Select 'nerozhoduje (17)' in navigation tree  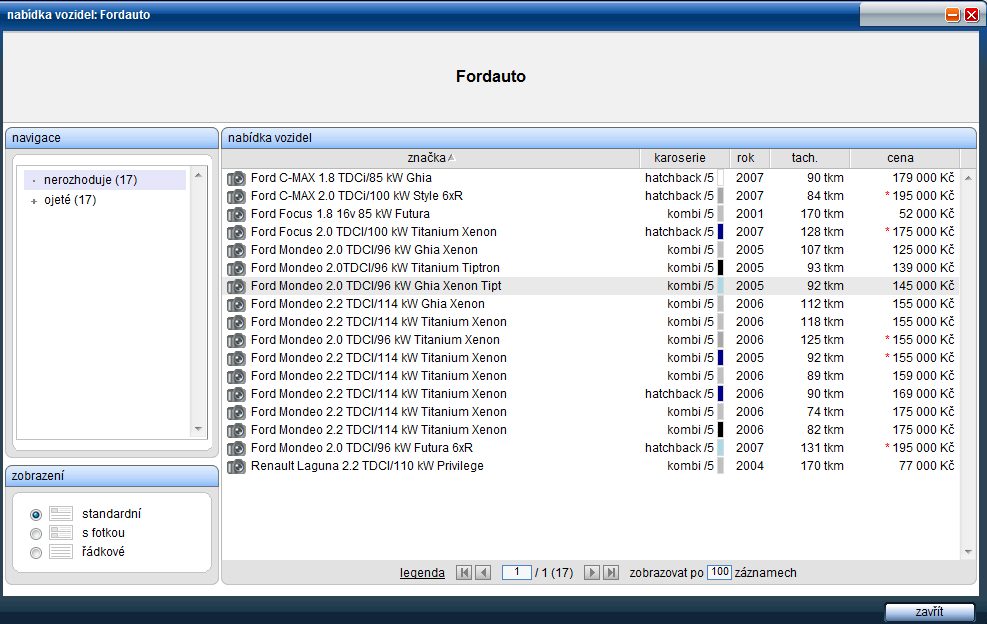[90, 180]
